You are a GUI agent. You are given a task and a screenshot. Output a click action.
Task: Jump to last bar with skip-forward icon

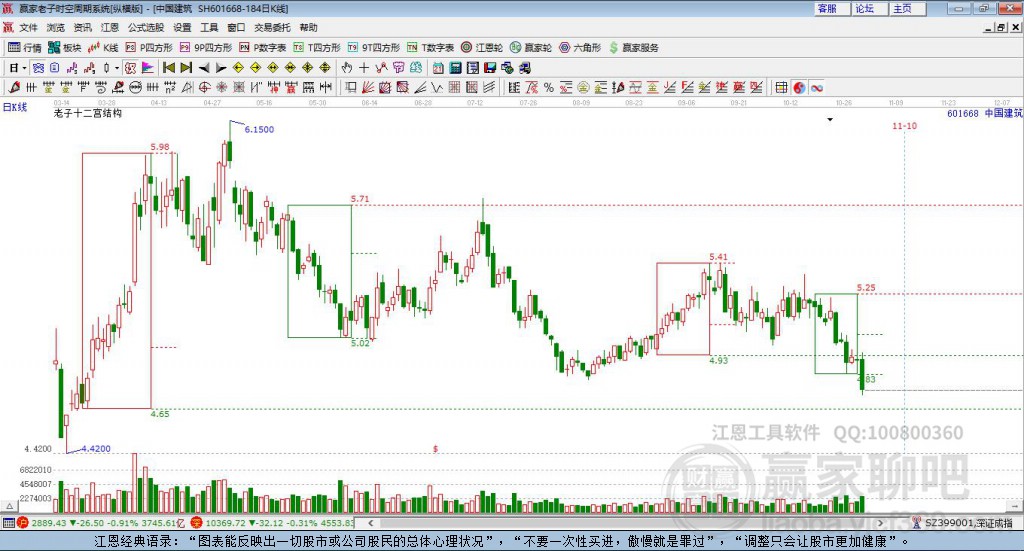pyautogui.click(x=186, y=68)
